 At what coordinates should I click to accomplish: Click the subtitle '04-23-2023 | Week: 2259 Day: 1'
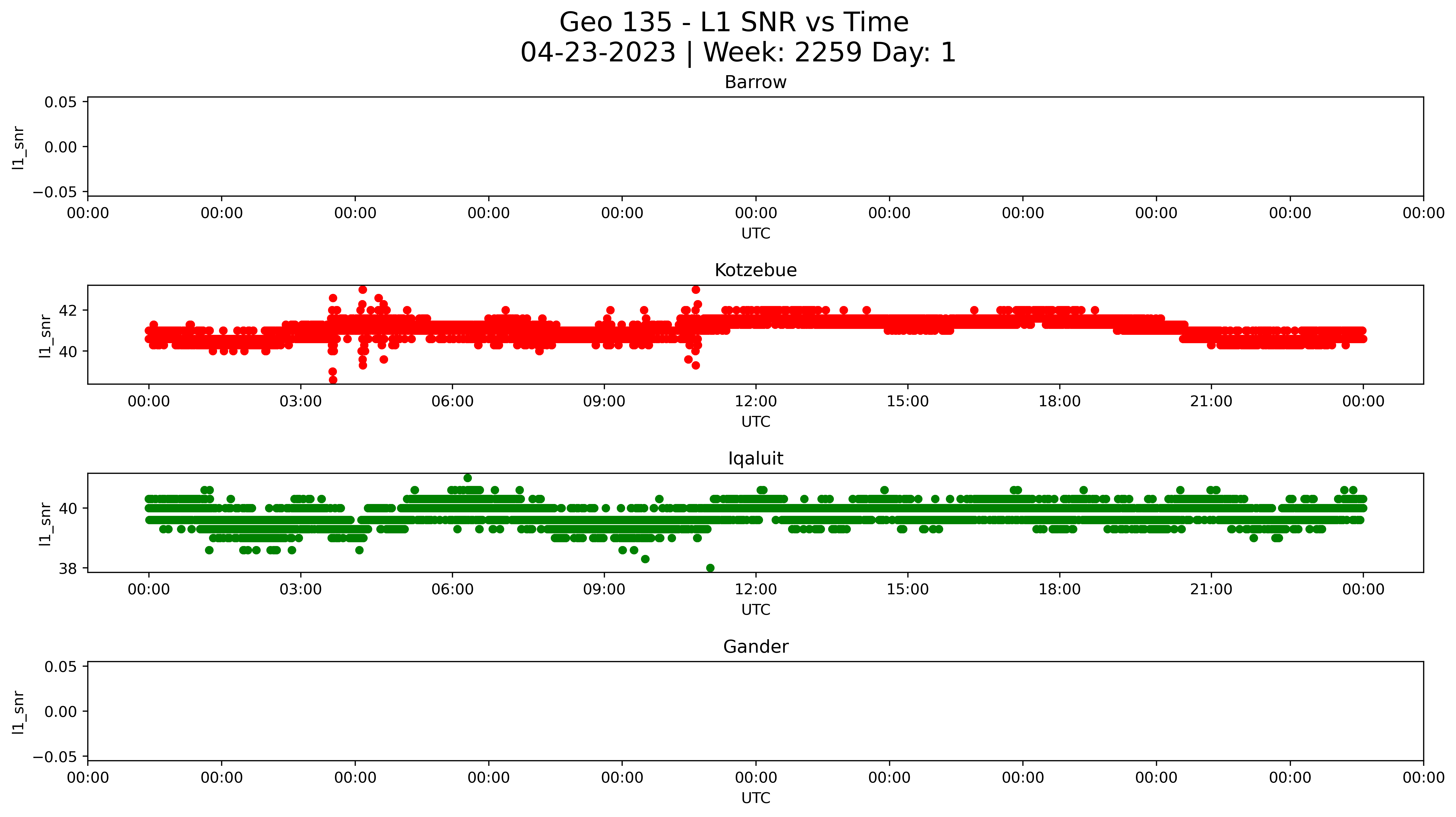click(738, 53)
